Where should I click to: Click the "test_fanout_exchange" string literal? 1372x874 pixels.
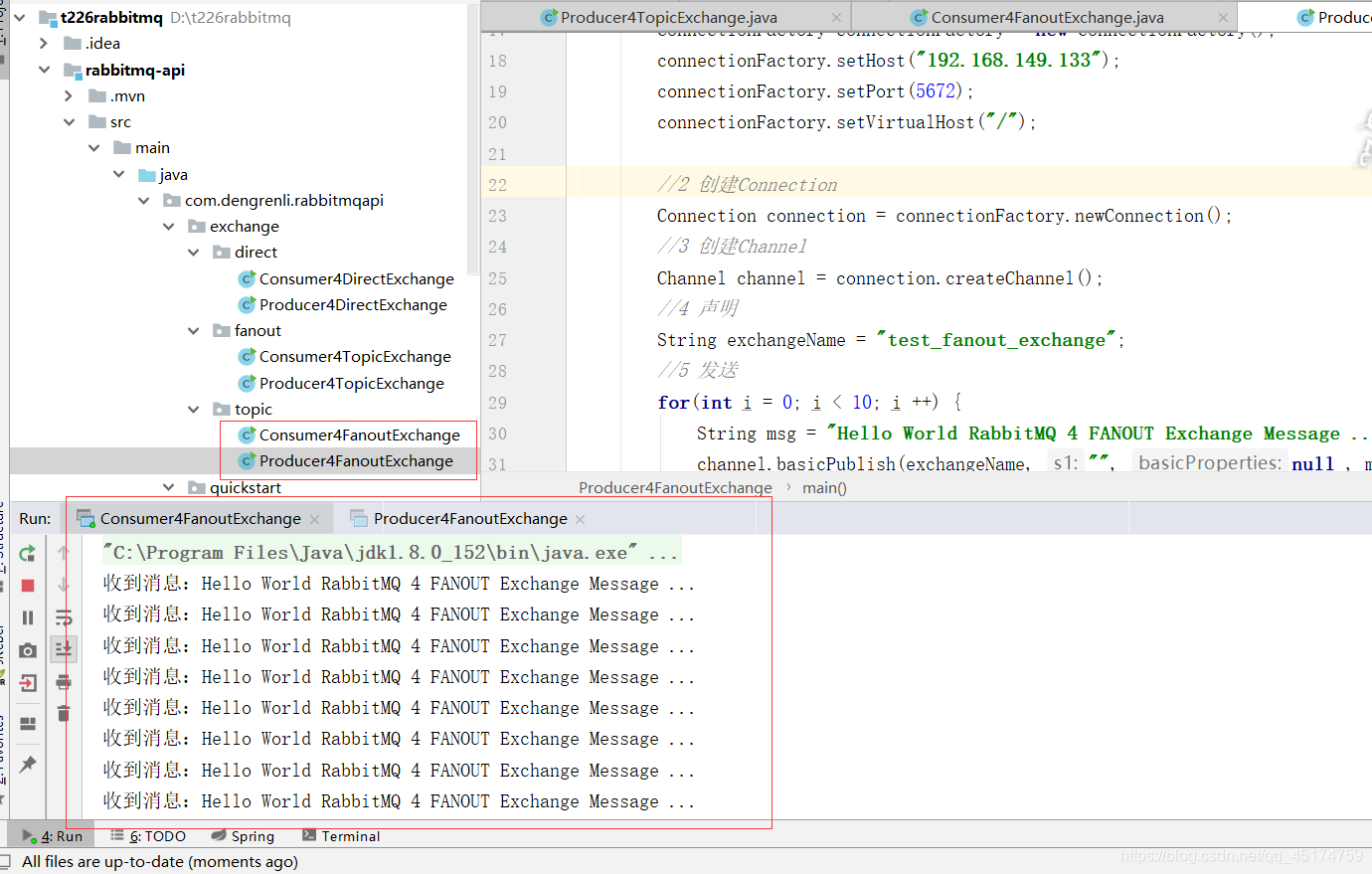[x=995, y=340]
